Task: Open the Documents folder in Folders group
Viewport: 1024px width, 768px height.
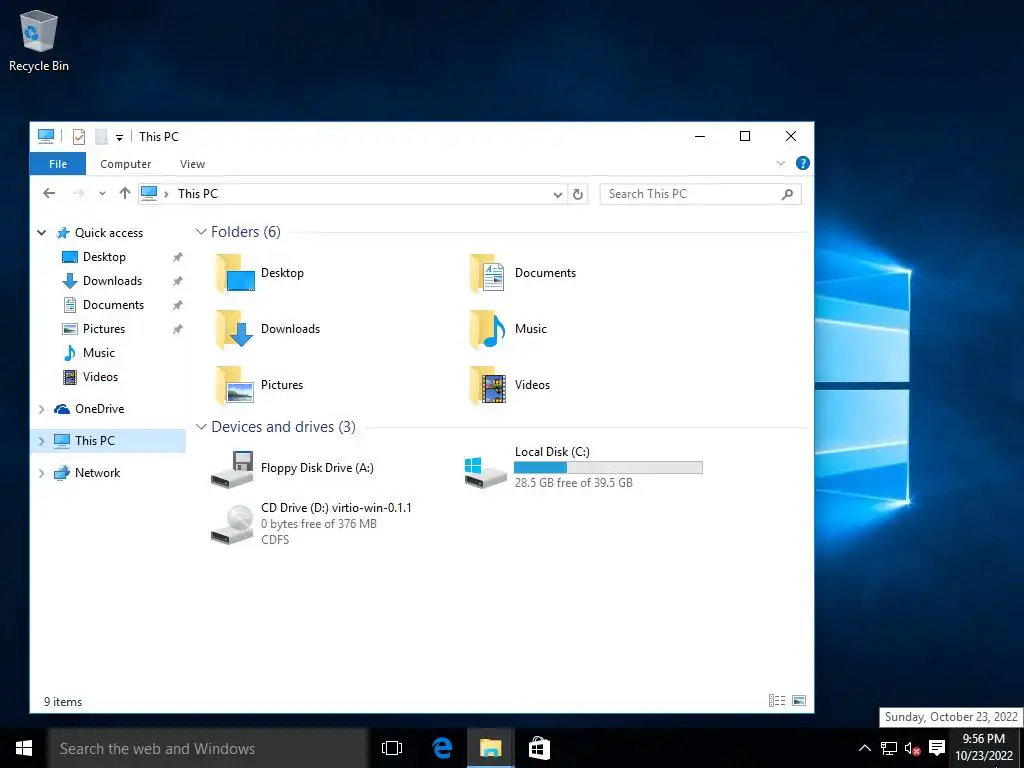Action: (523, 273)
